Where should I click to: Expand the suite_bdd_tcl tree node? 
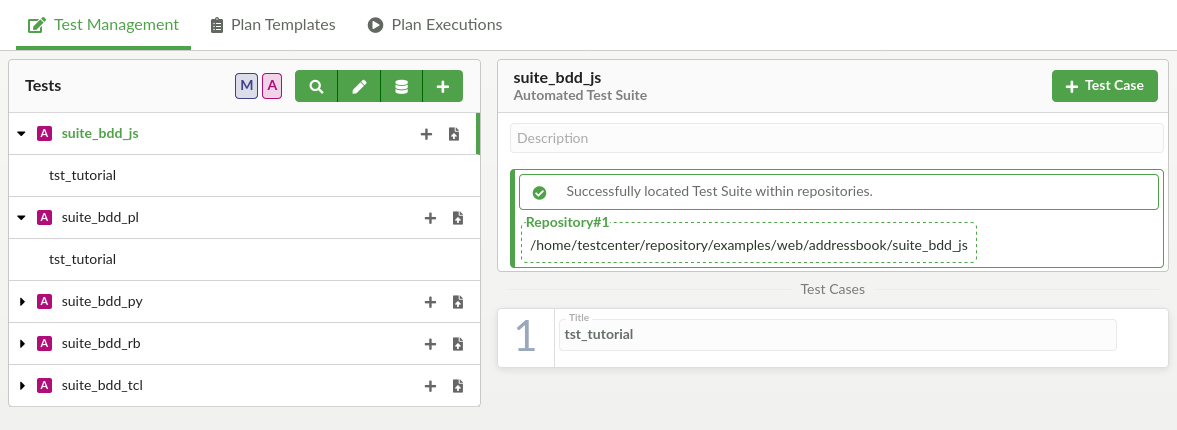(x=22, y=385)
